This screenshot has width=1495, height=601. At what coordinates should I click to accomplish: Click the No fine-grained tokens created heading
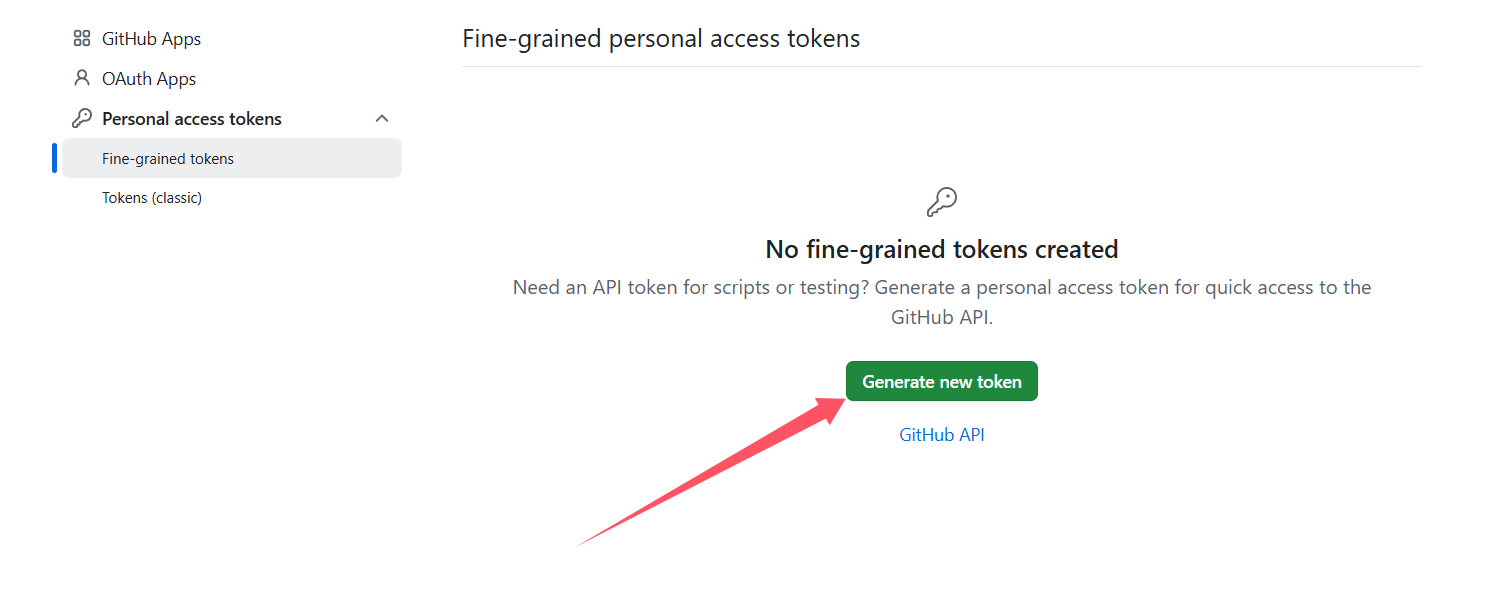click(942, 249)
